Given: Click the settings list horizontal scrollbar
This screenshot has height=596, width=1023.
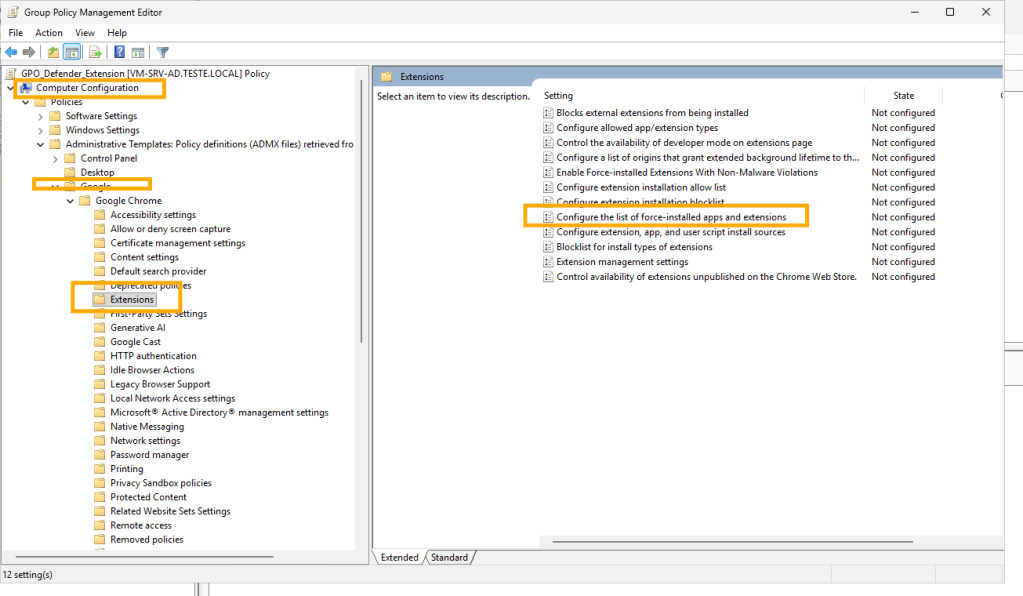Looking at the screenshot, I should pos(700,541).
